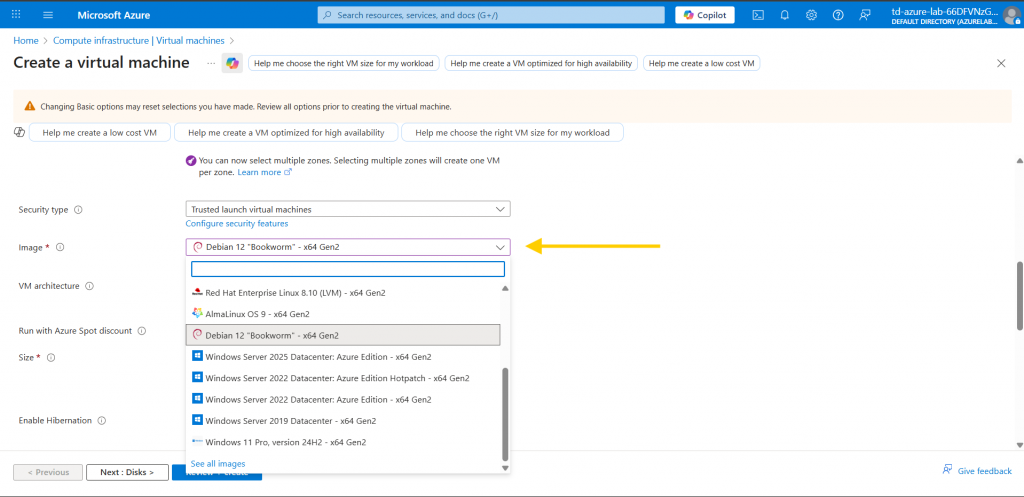Click Windows logo beside Server 2025 Datacenter
The width and height of the screenshot is (1024, 497).
coord(197,357)
